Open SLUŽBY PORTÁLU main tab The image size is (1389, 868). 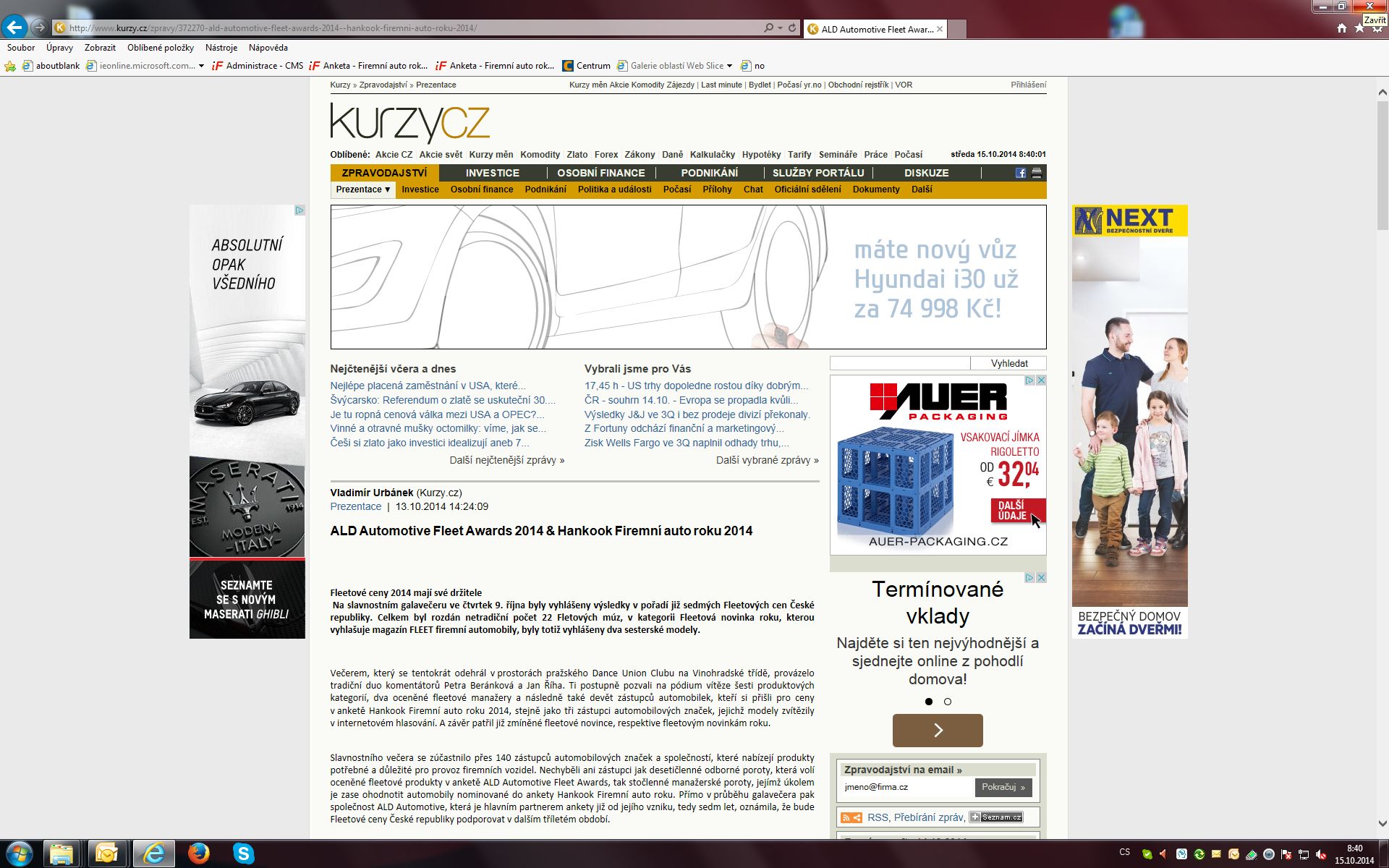(x=818, y=173)
